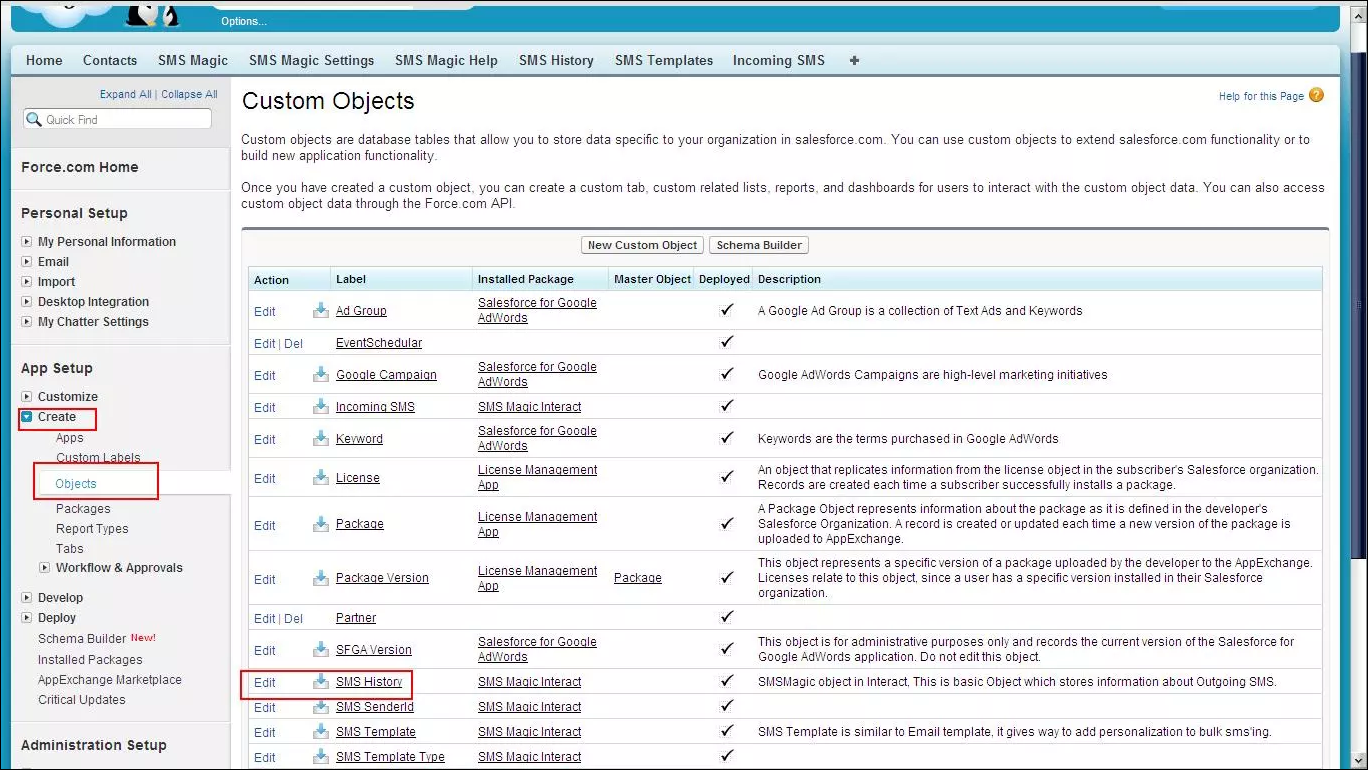1368x770 pixels.
Task: Expand the Develop node
Action: [27, 597]
